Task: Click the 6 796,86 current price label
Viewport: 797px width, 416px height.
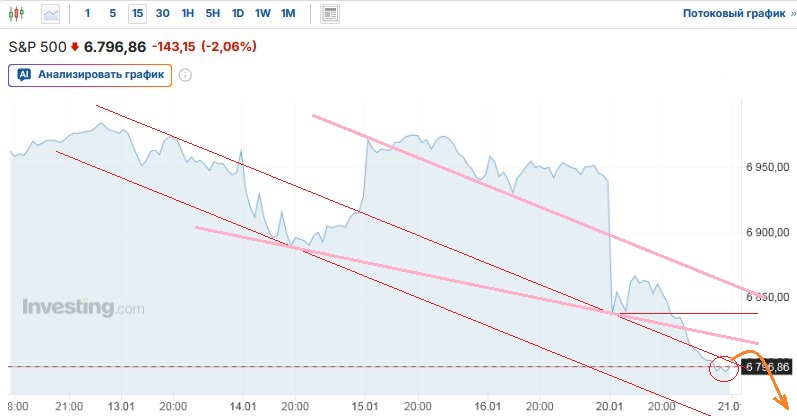Action: [767, 367]
